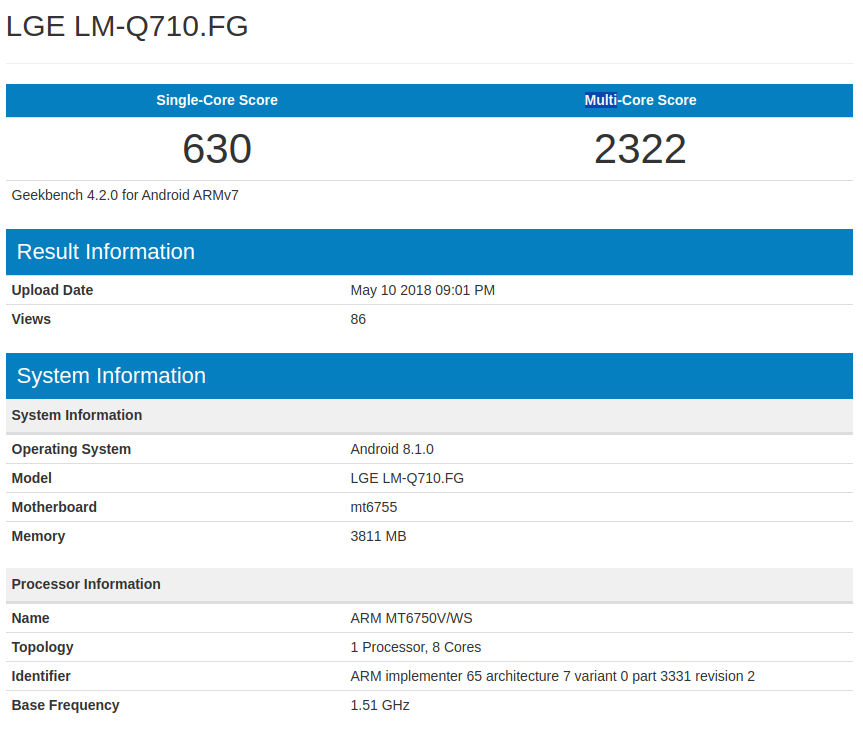Select the Single-Core Score header
Viewport: 863px width, 732px height.
(217, 100)
